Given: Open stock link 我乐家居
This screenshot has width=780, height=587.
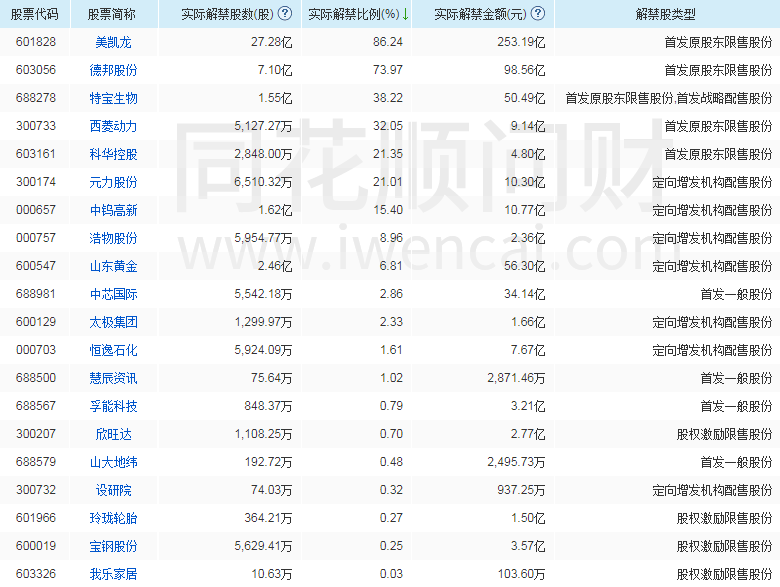Looking at the screenshot, I should (x=113, y=574).
